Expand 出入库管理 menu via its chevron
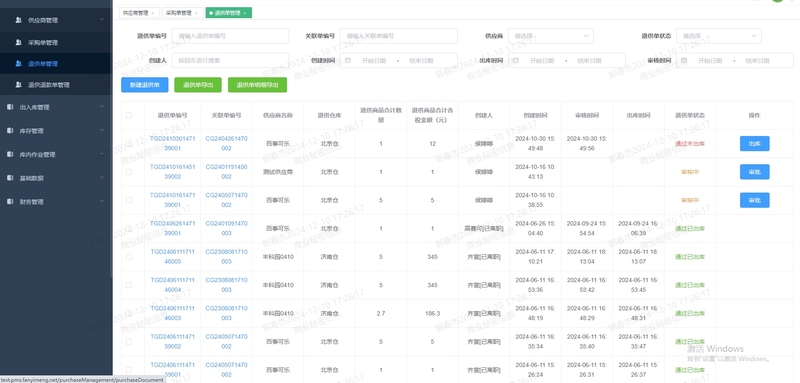 tap(102, 107)
